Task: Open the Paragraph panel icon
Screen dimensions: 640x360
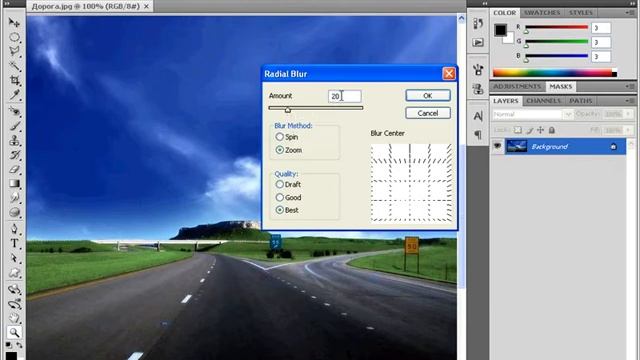Action: coord(478,134)
